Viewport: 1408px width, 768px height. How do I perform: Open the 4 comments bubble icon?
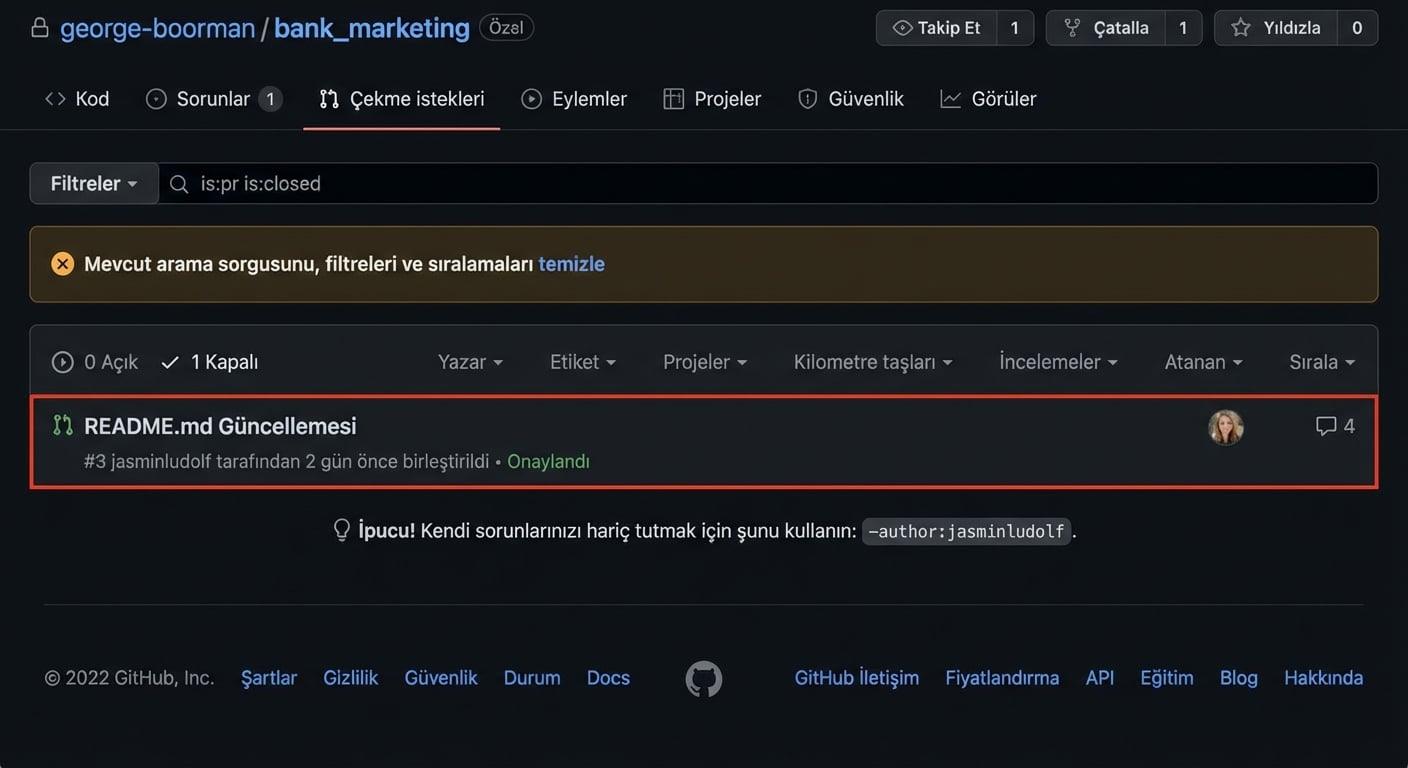tap(1325, 425)
